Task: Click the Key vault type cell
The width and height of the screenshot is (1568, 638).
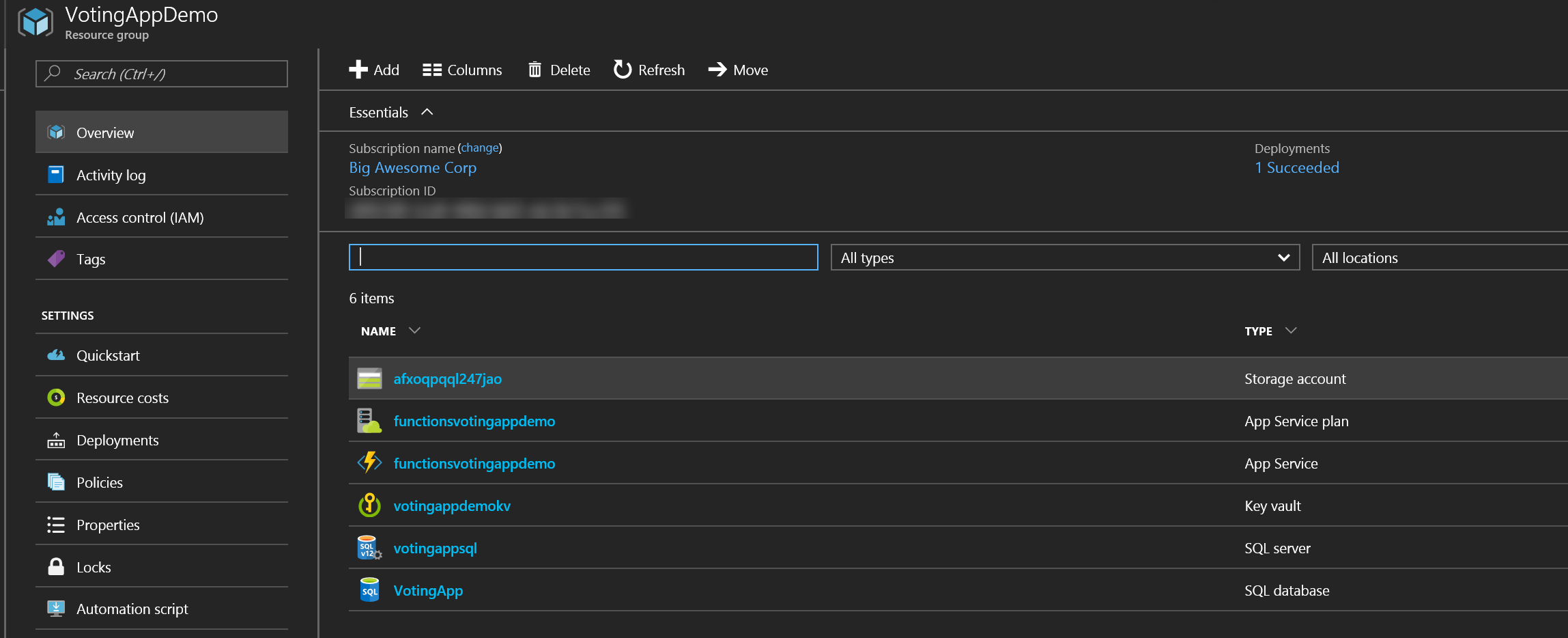Action: (x=1272, y=505)
